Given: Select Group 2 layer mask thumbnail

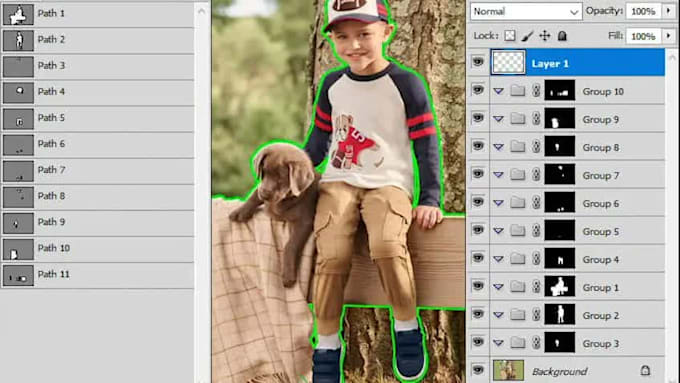Looking at the screenshot, I should [559, 314].
